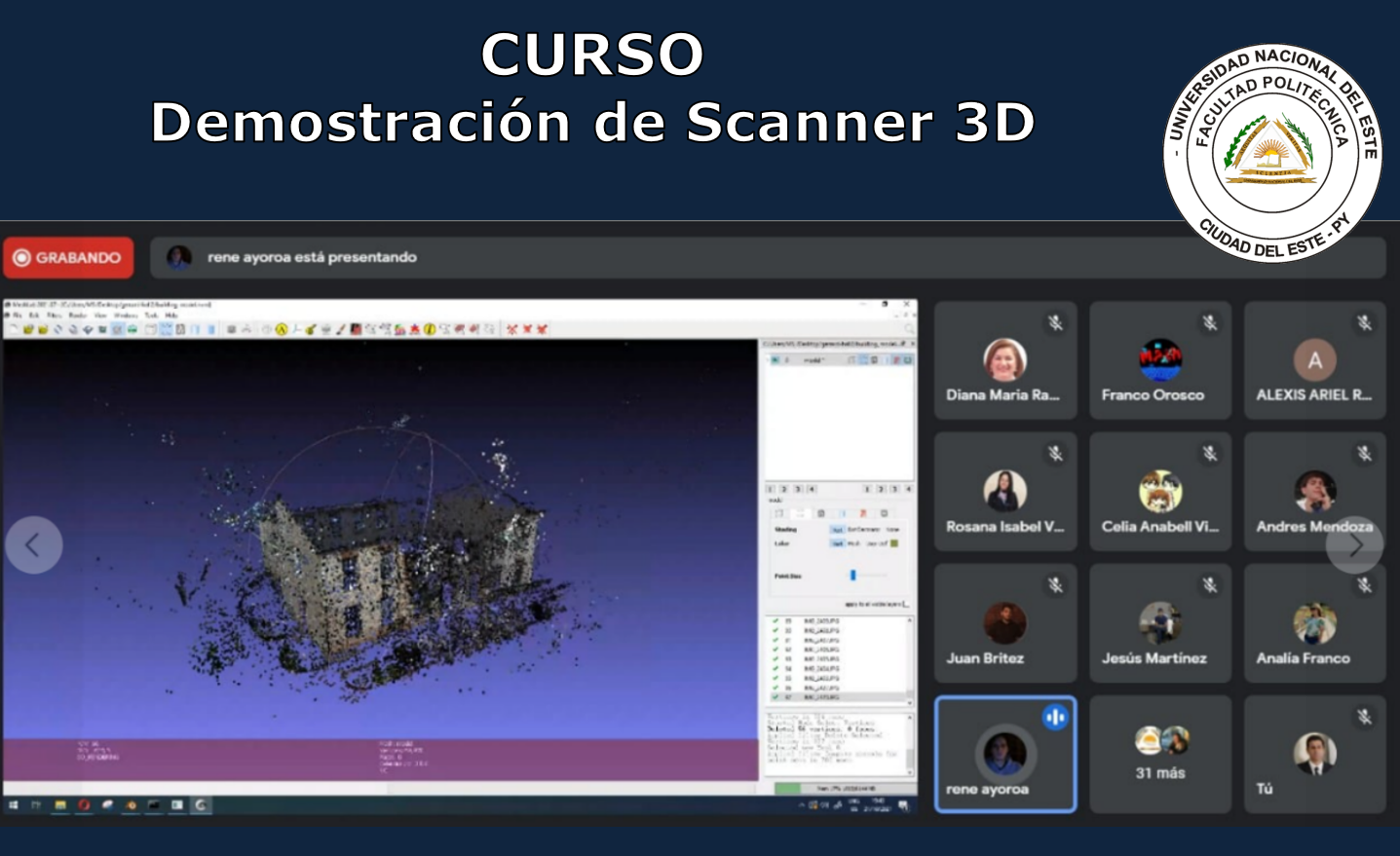Select Andres Mendoza participant tile
Screen dimensions: 1400x856
[x=1313, y=492]
